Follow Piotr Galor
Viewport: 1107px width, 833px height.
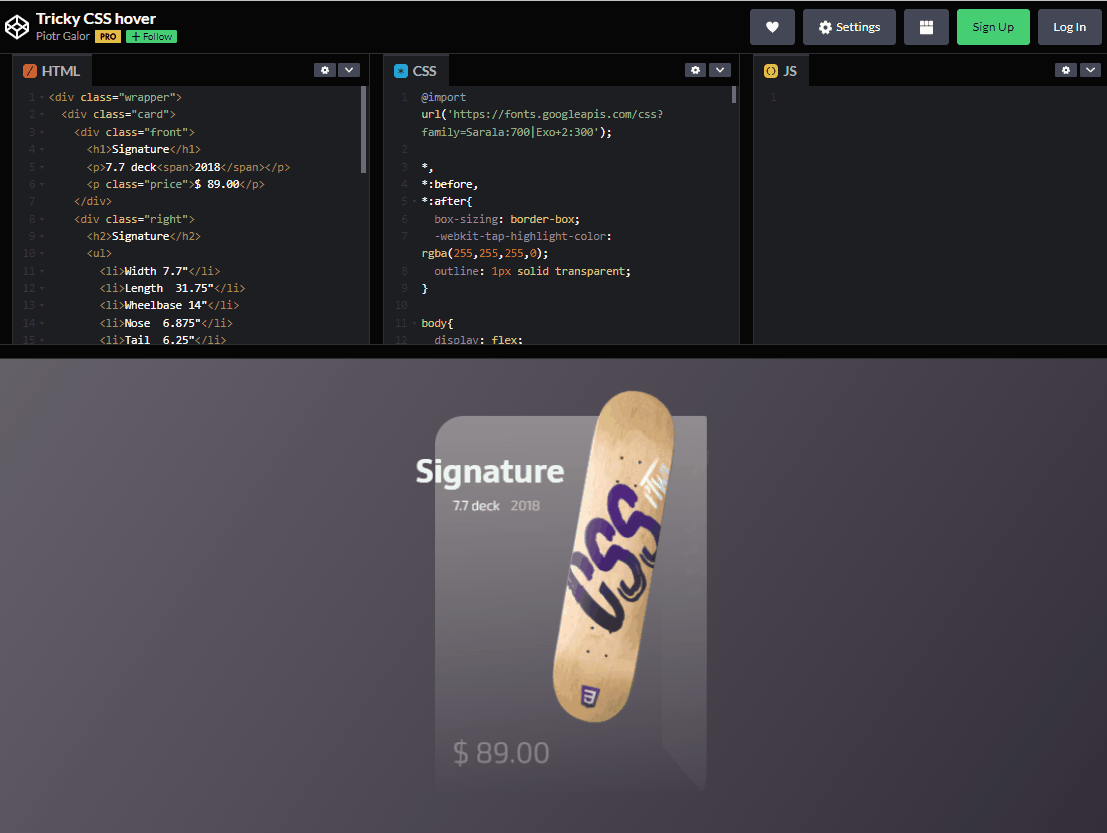pos(152,37)
